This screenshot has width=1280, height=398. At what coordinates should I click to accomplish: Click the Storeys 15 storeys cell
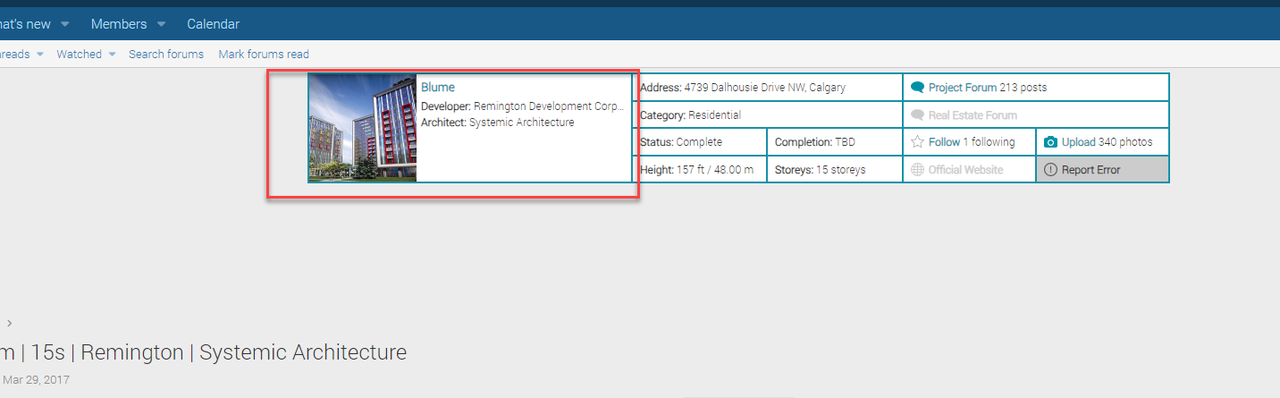(x=835, y=170)
